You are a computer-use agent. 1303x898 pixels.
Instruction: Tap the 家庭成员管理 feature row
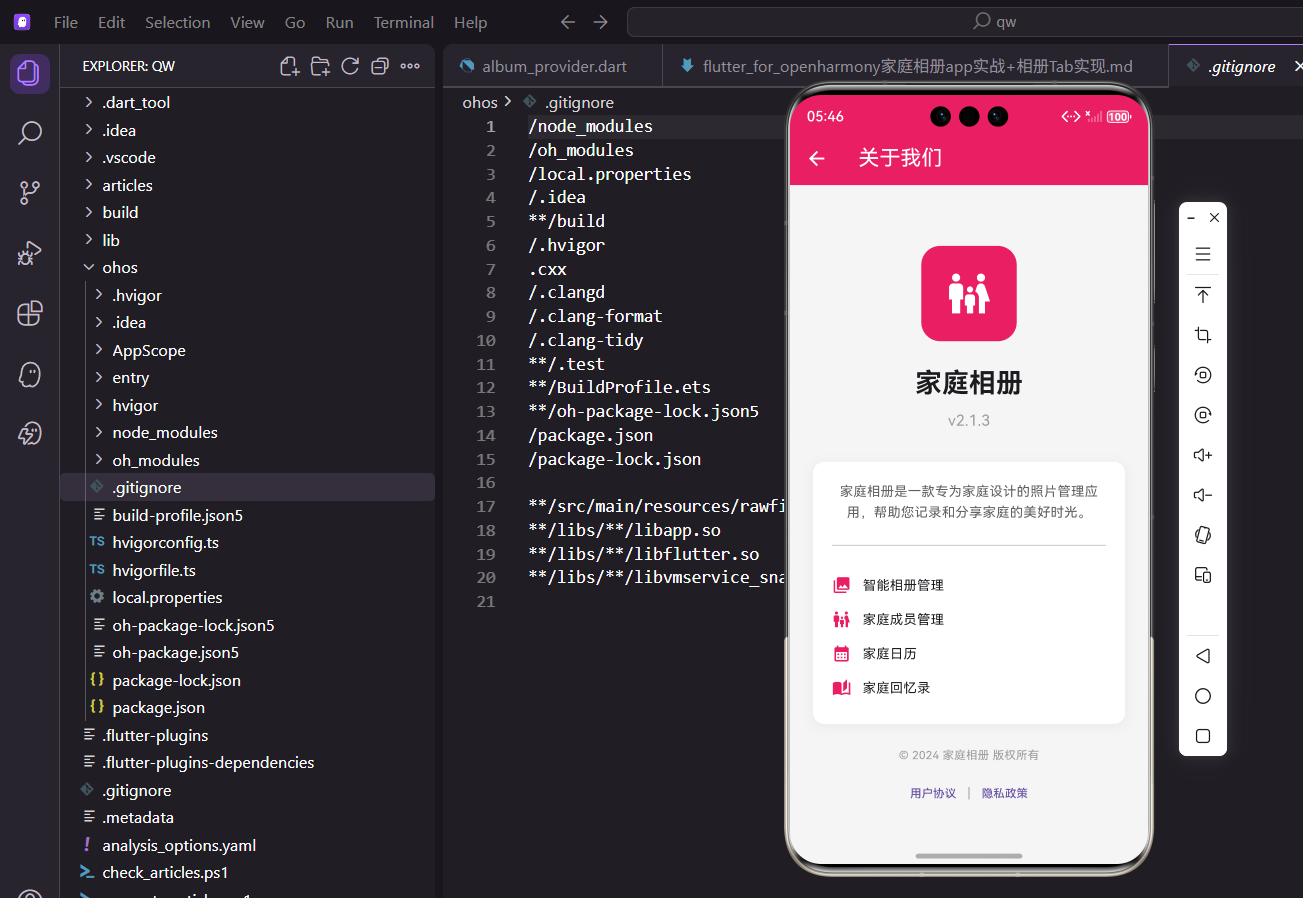click(x=969, y=619)
